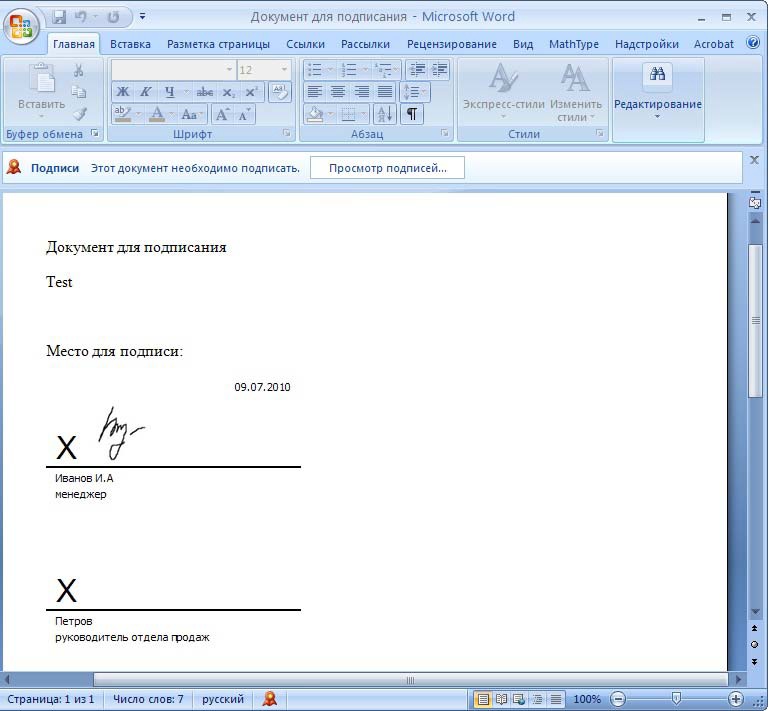This screenshot has width=773, height=711.
Task: Redo action in quick access toolbar
Action: [113, 17]
